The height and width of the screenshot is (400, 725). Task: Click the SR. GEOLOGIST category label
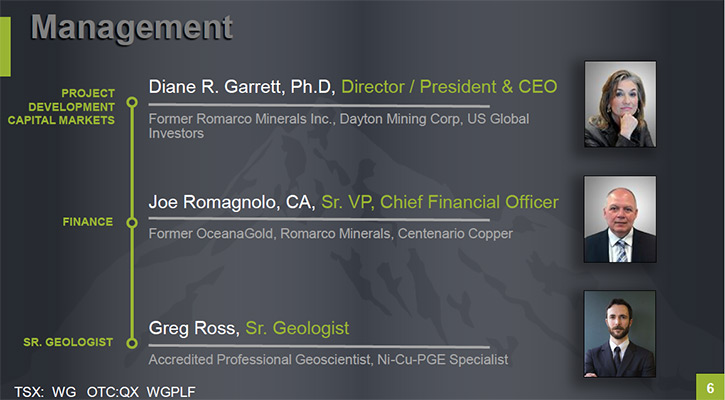point(68,342)
